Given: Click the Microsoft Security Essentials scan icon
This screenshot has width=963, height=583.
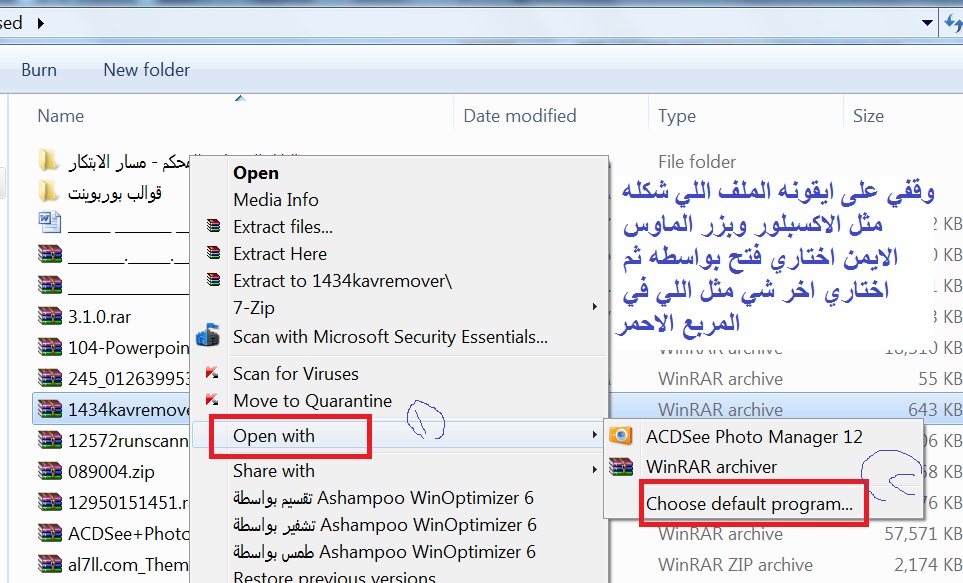Looking at the screenshot, I should pos(208,335).
